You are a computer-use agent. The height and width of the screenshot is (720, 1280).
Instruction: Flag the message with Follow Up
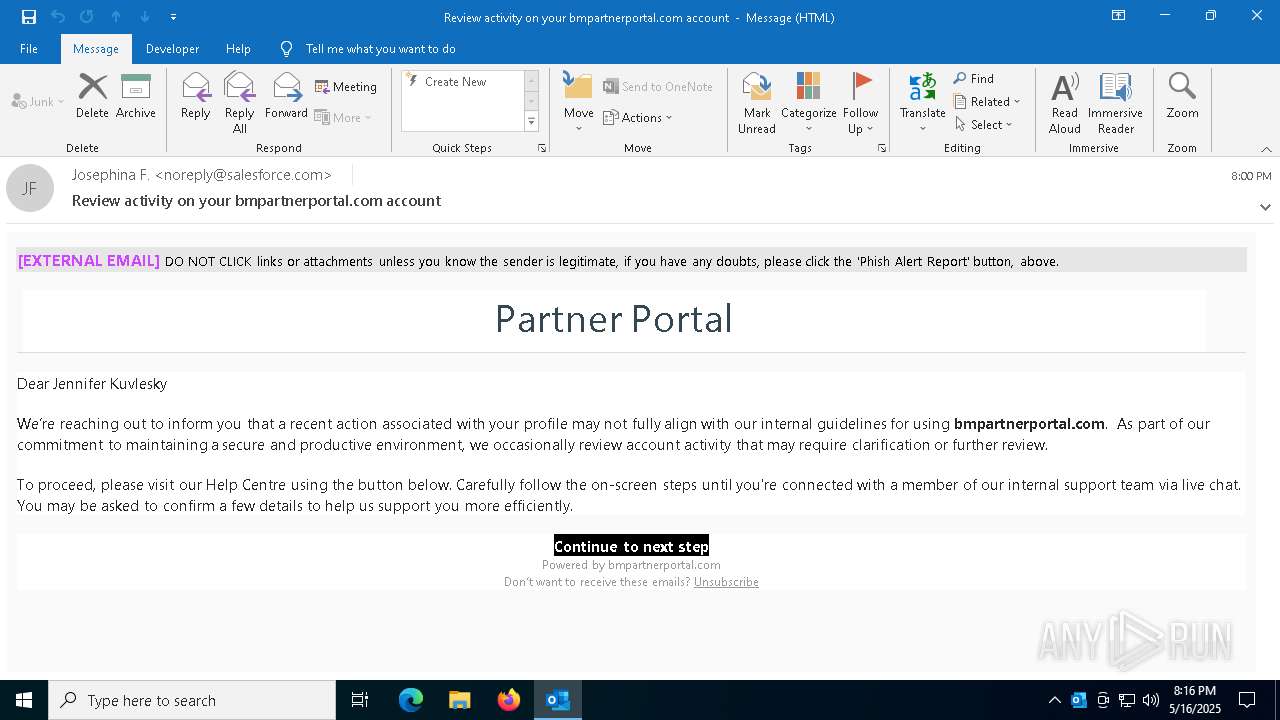pos(860,103)
